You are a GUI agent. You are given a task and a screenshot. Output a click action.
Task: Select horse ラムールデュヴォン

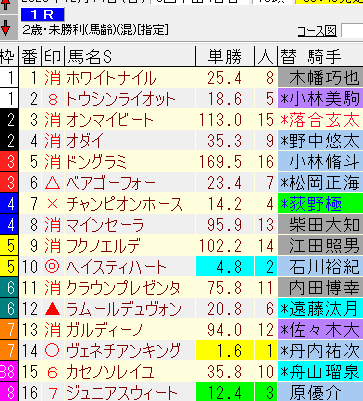[x=124, y=309]
